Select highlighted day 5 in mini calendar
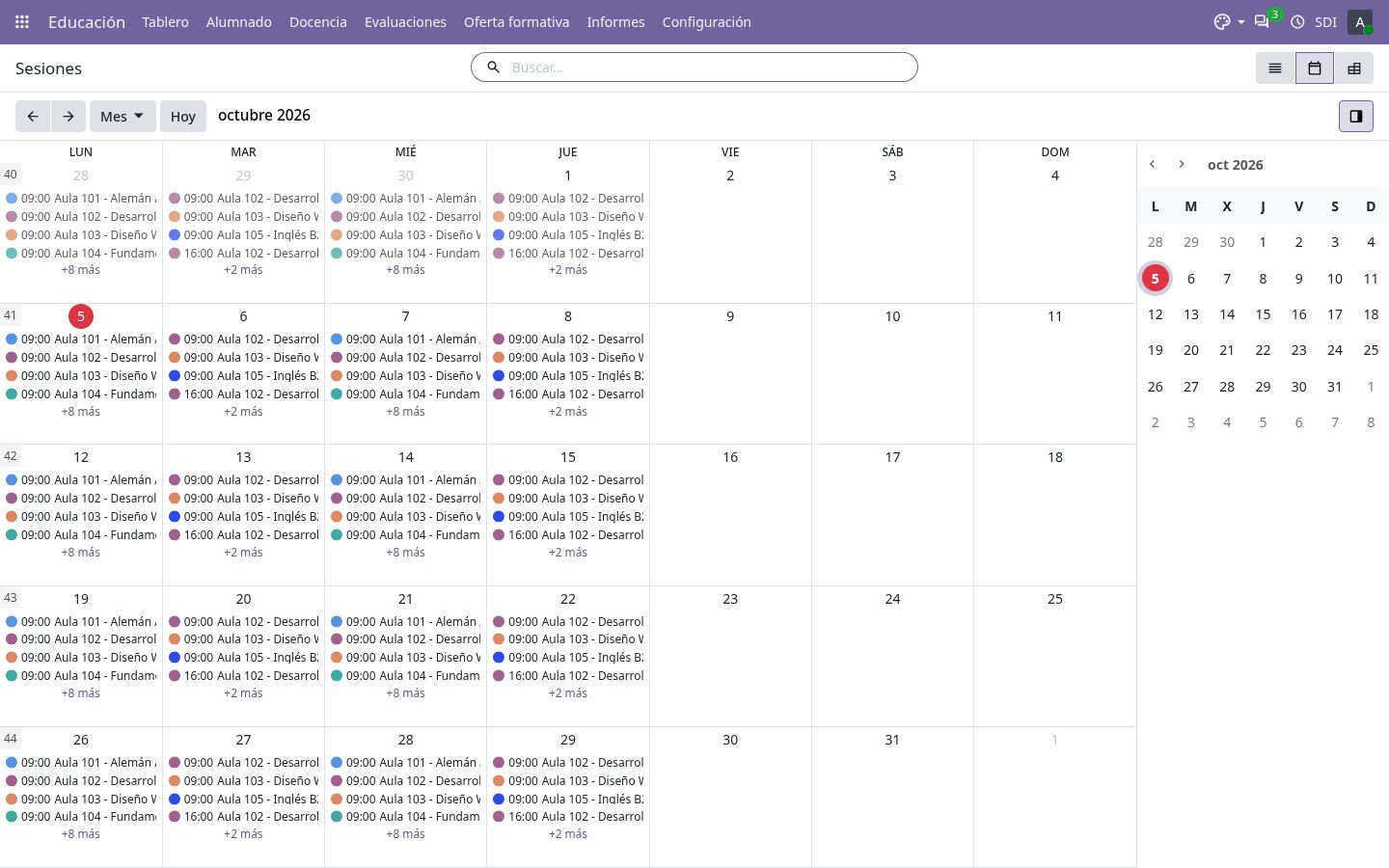The image size is (1389, 868). tap(1155, 279)
